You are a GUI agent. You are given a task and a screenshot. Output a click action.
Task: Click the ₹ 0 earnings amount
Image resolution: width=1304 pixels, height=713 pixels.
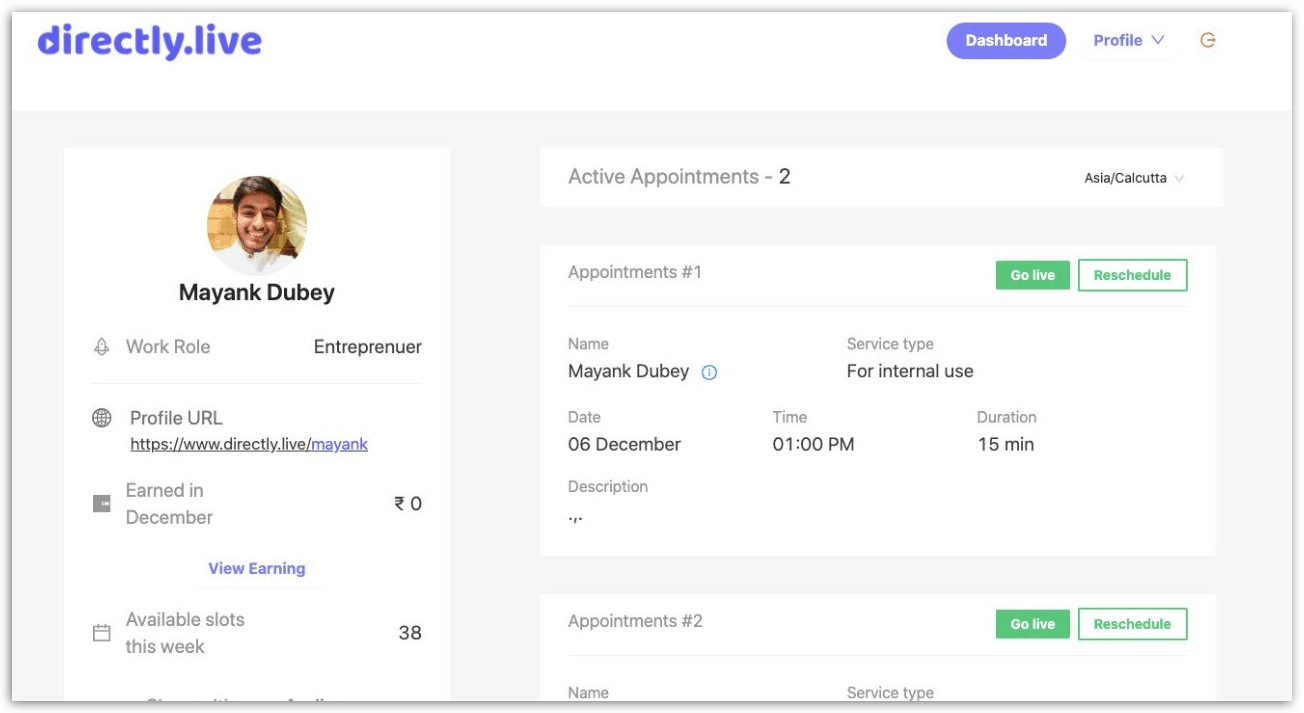(x=408, y=504)
